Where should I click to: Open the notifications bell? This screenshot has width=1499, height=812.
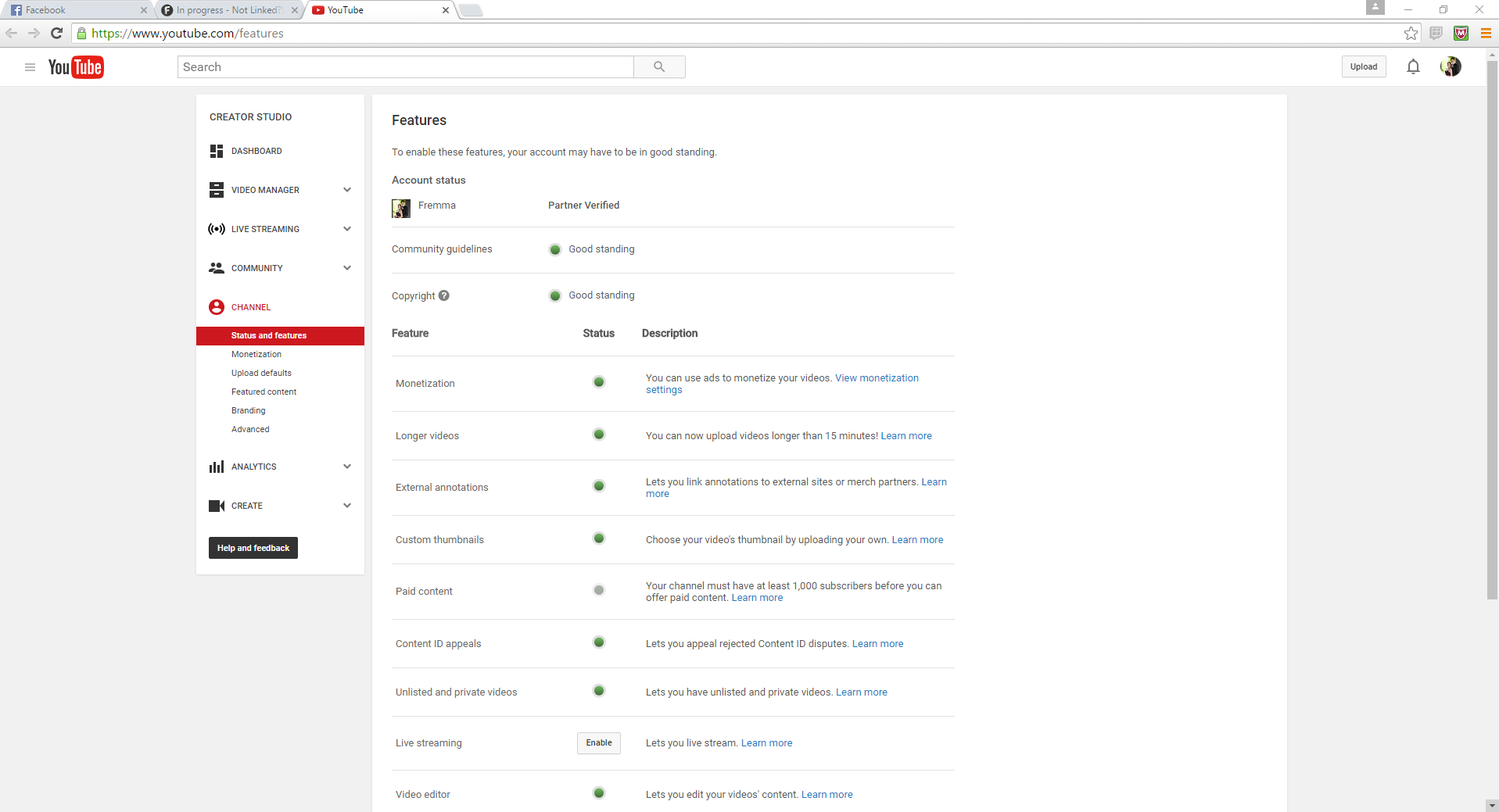(1413, 67)
